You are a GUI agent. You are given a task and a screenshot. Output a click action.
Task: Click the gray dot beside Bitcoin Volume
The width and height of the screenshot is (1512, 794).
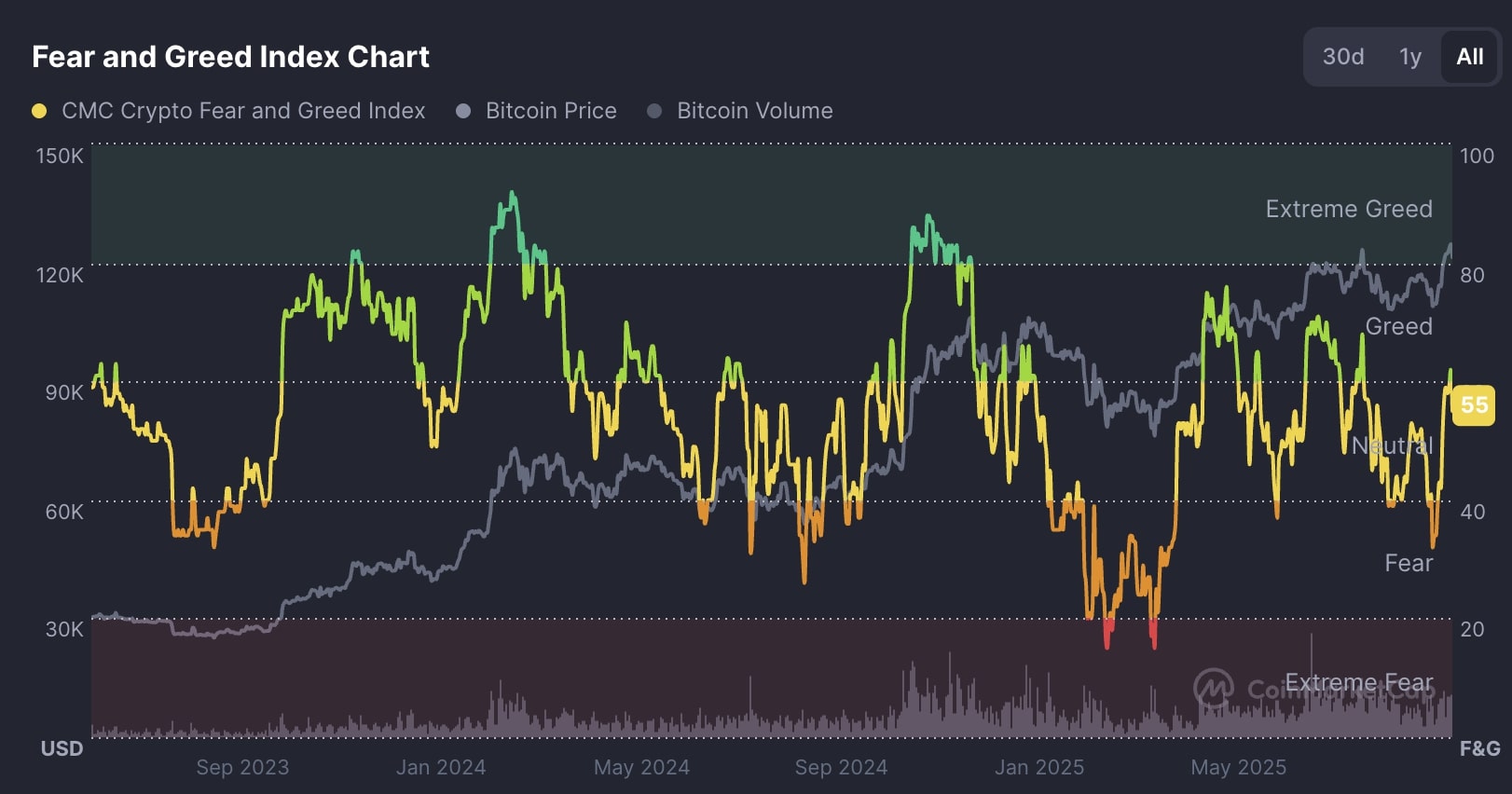click(x=654, y=111)
